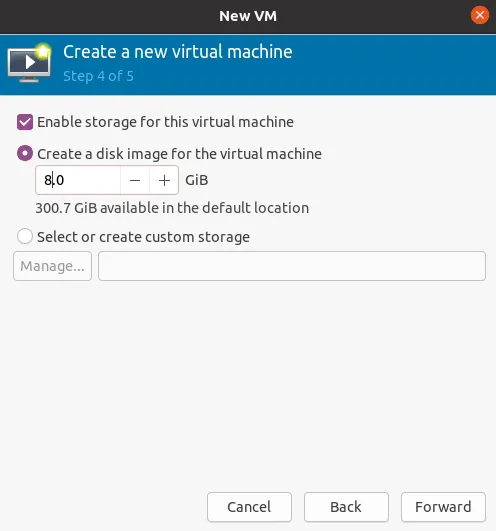Select Create a disk image radio option
The height and width of the screenshot is (531, 496).
tap(25, 153)
